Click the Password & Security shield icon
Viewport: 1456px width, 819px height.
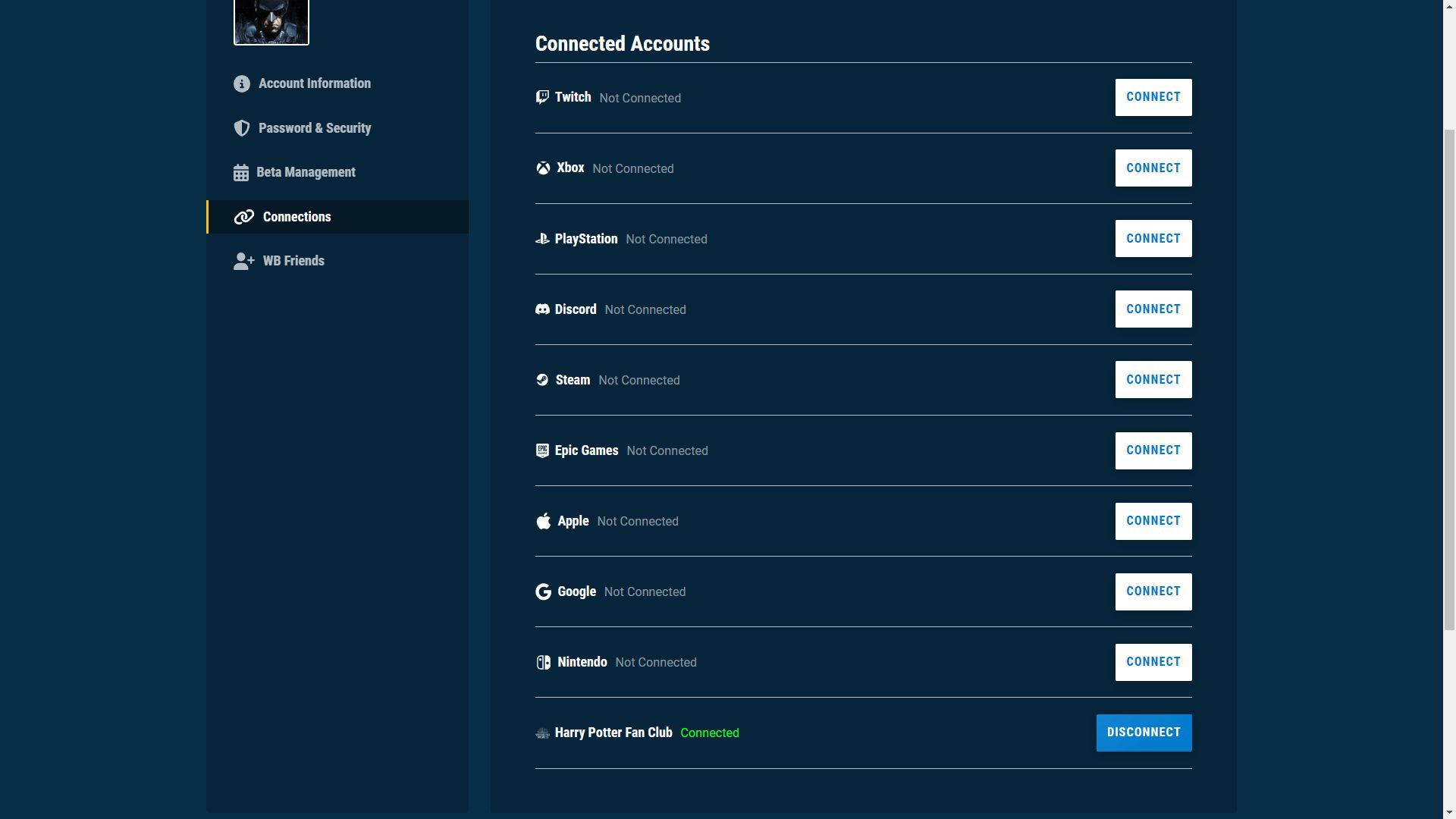[242, 128]
